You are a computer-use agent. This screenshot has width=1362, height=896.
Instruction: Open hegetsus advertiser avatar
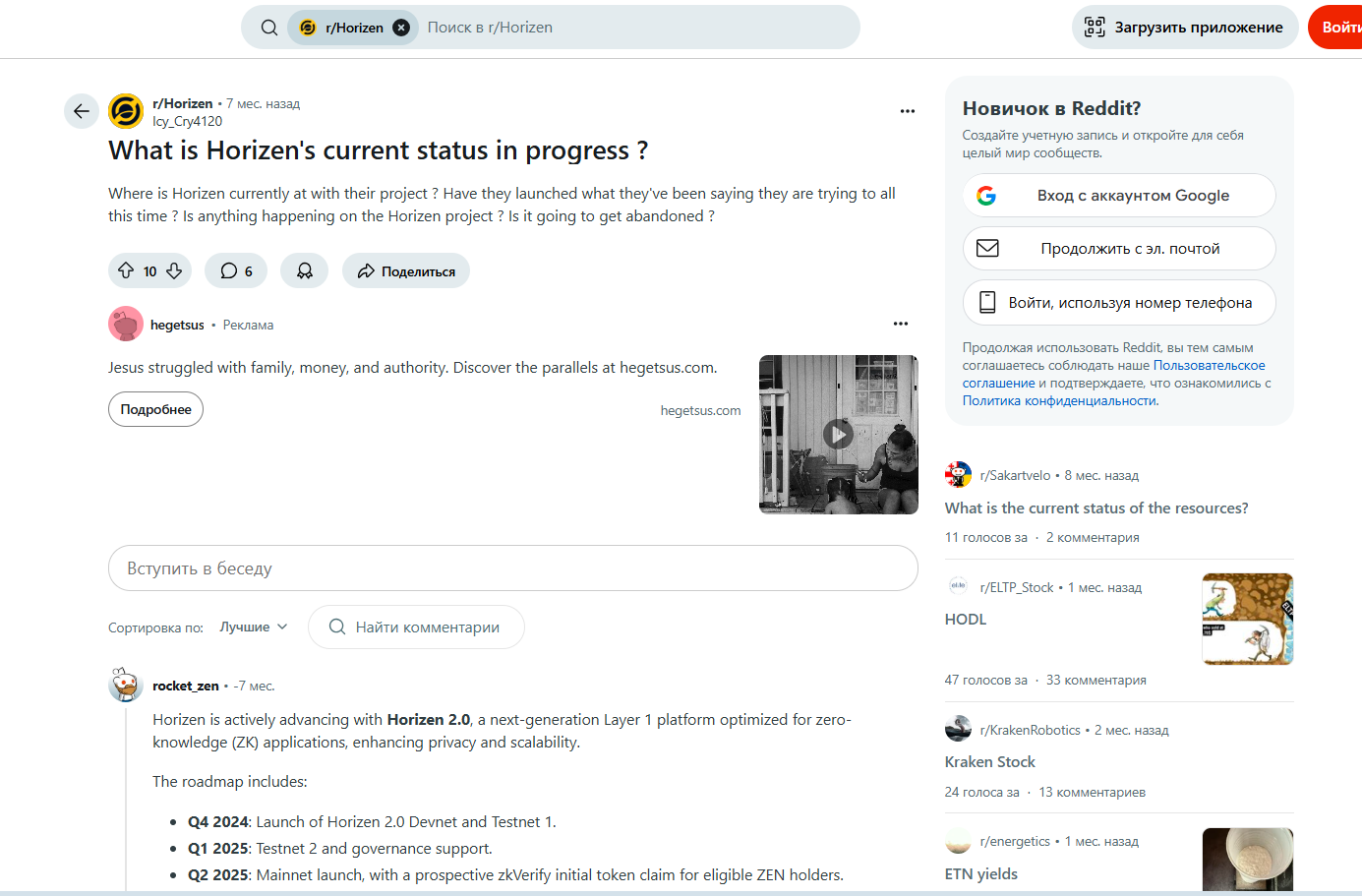click(126, 324)
